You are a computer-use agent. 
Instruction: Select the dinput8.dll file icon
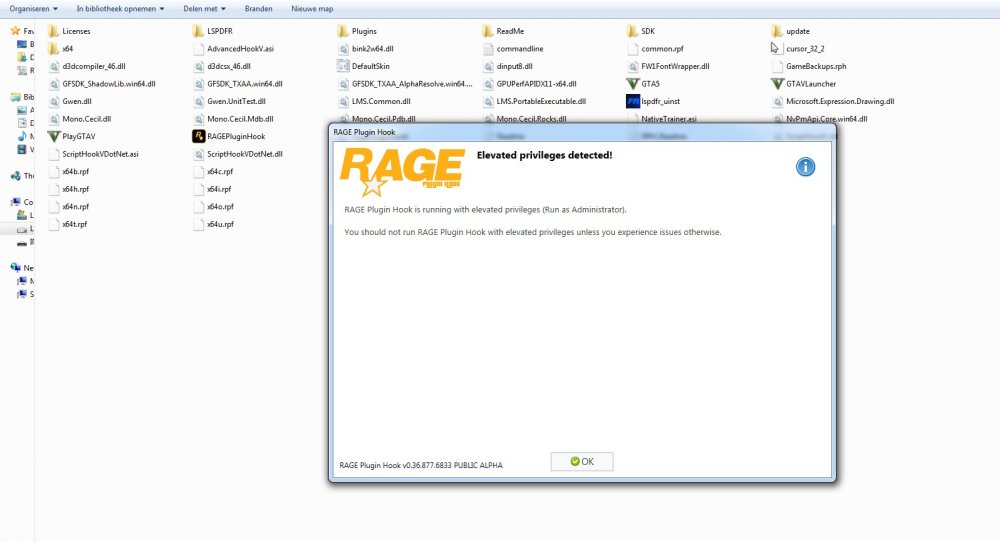pos(488,66)
